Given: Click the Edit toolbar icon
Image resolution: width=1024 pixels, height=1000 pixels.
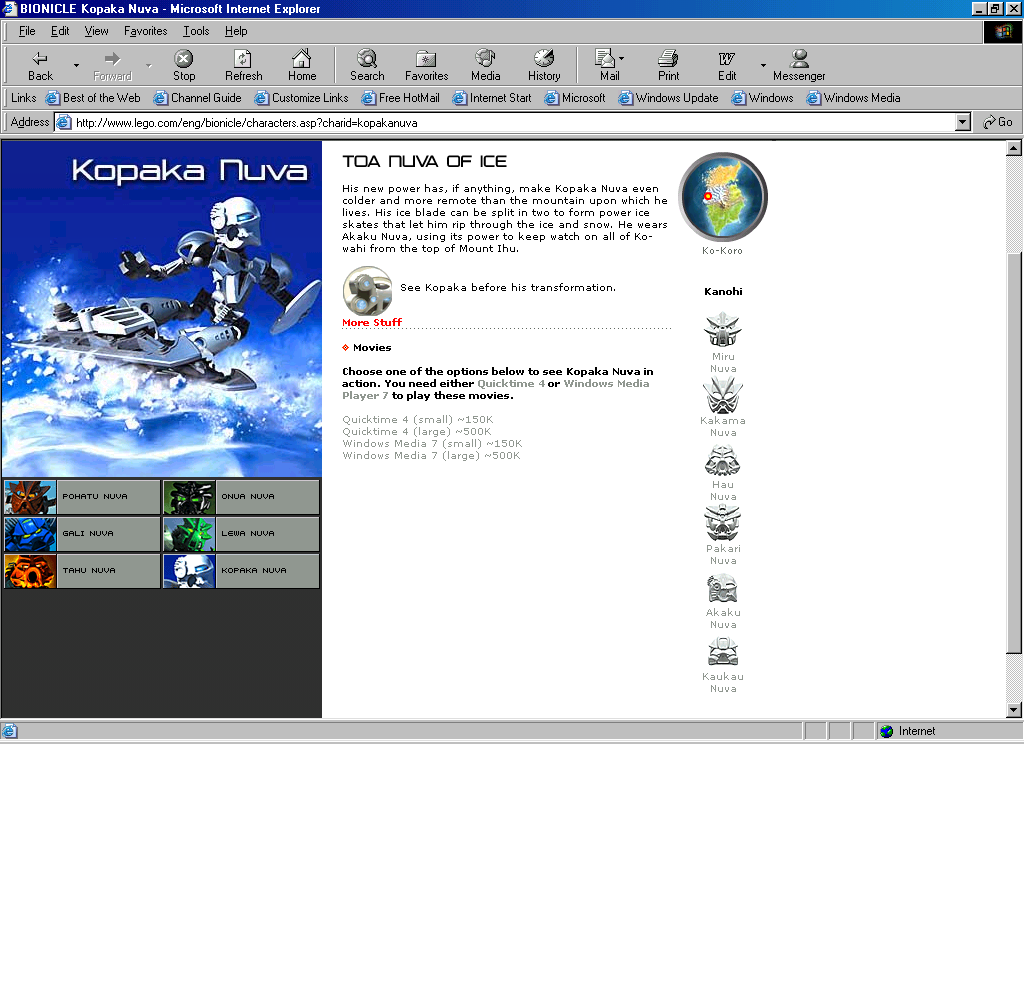Looking at the screenshot, I should tap(727, 65).
